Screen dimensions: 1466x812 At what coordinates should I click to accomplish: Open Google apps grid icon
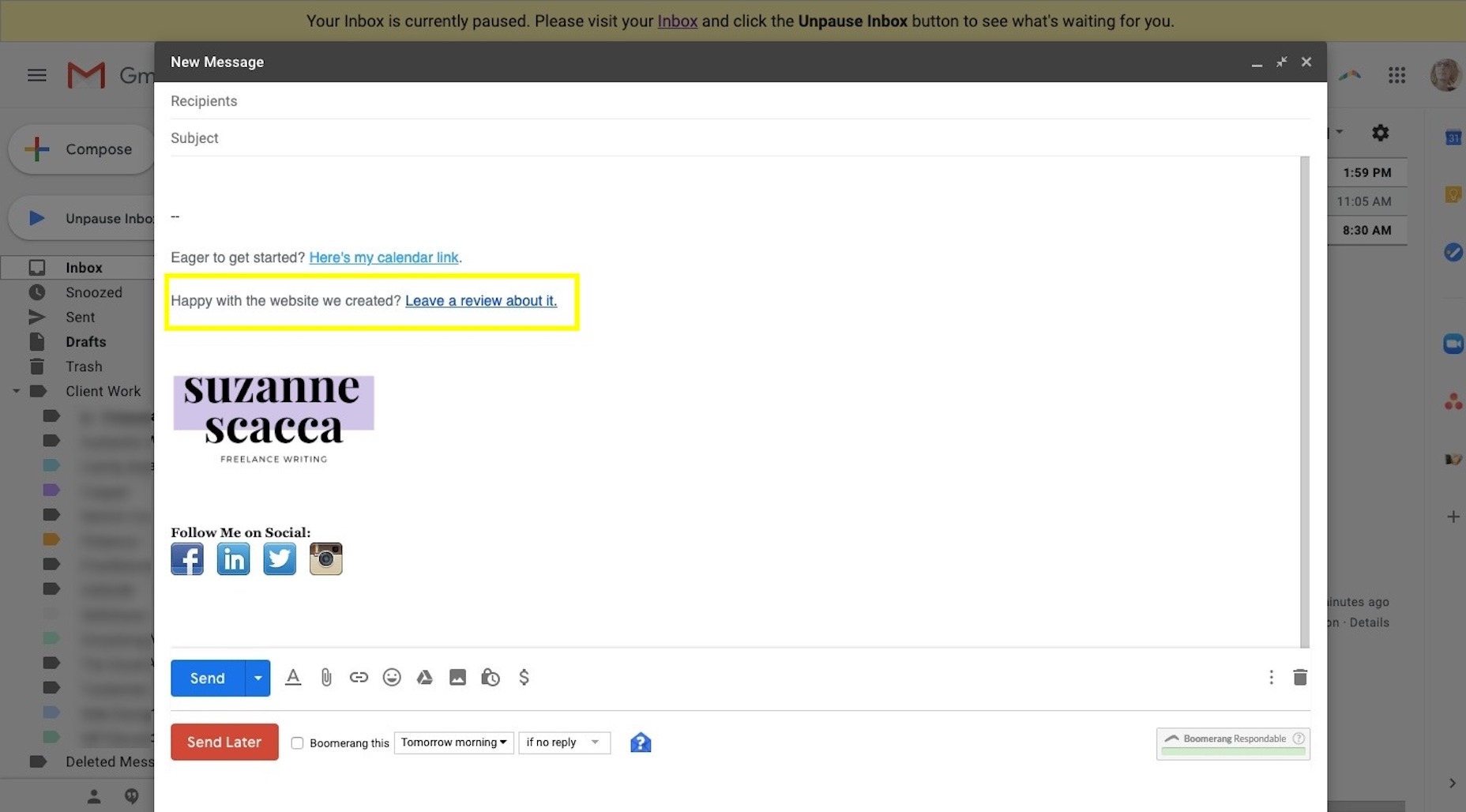[1396, 75]
